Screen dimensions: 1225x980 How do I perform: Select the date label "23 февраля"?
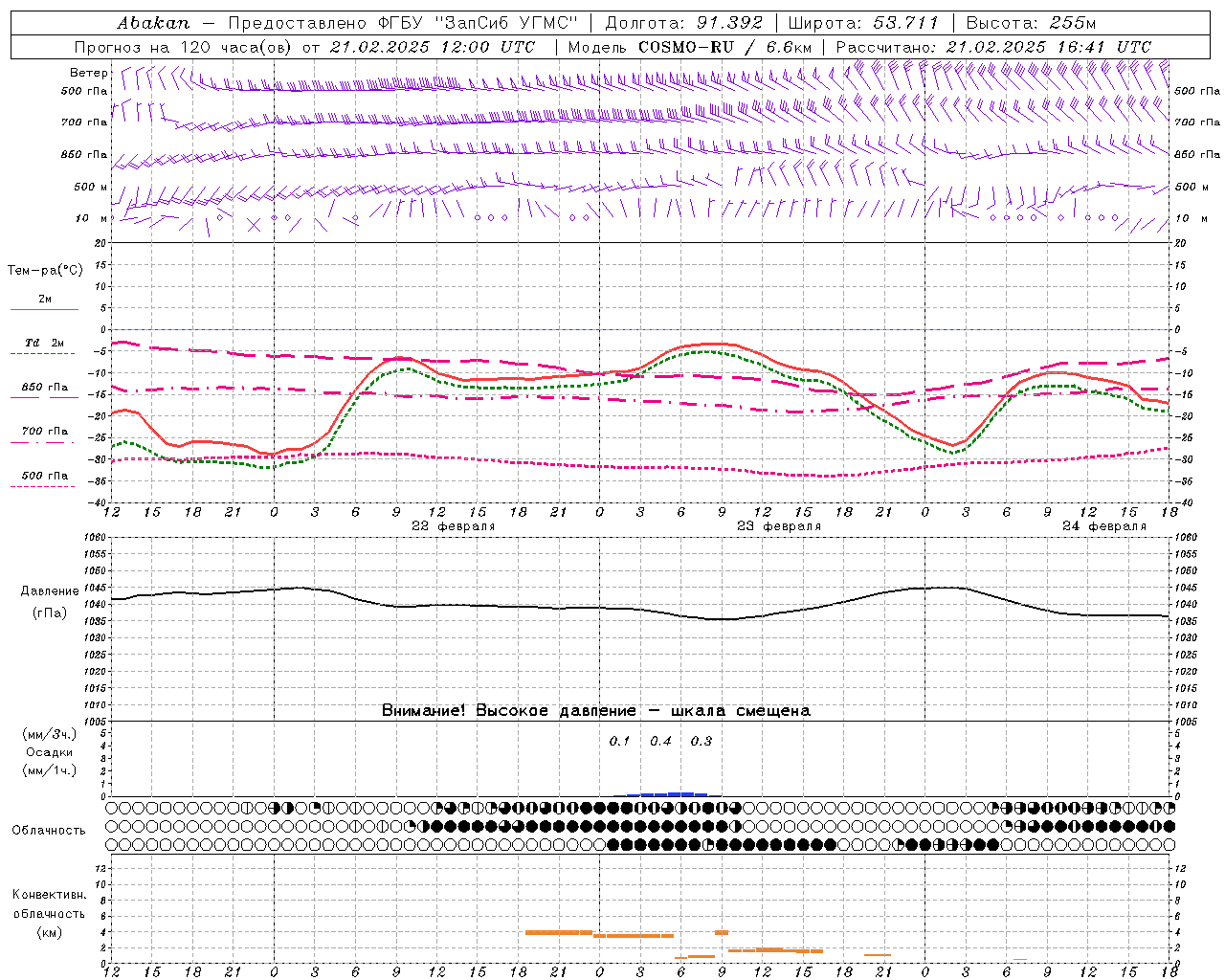779,526
